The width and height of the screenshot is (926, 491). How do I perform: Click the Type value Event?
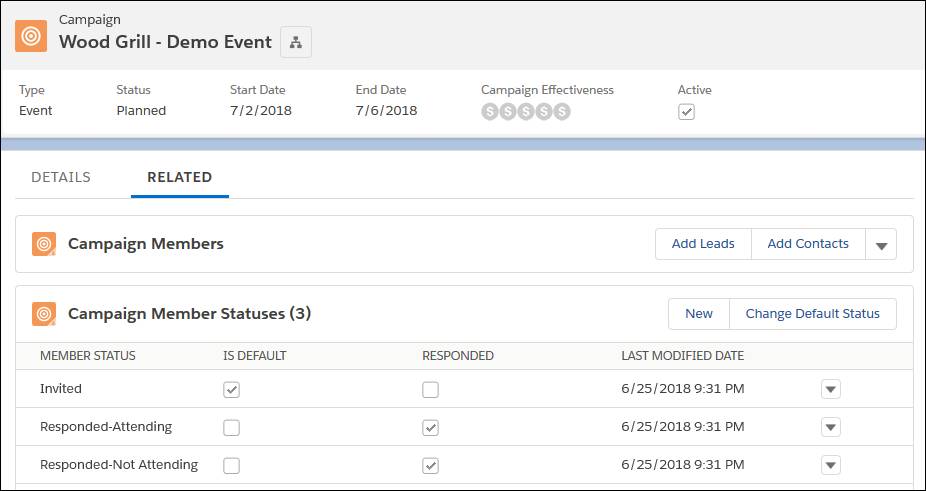35,110
